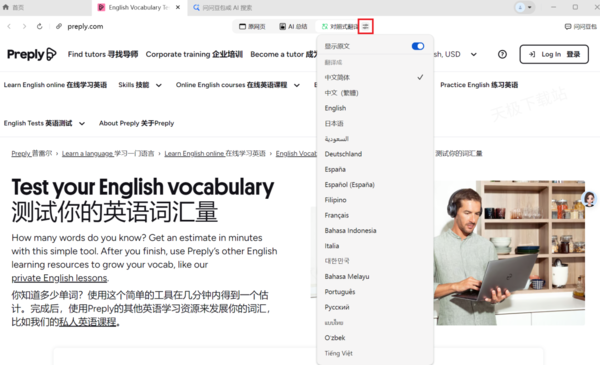Select bilingual translation mode
Image resolution: width=600 pixels, height=365 pixels.
click(x=339, y=26)
